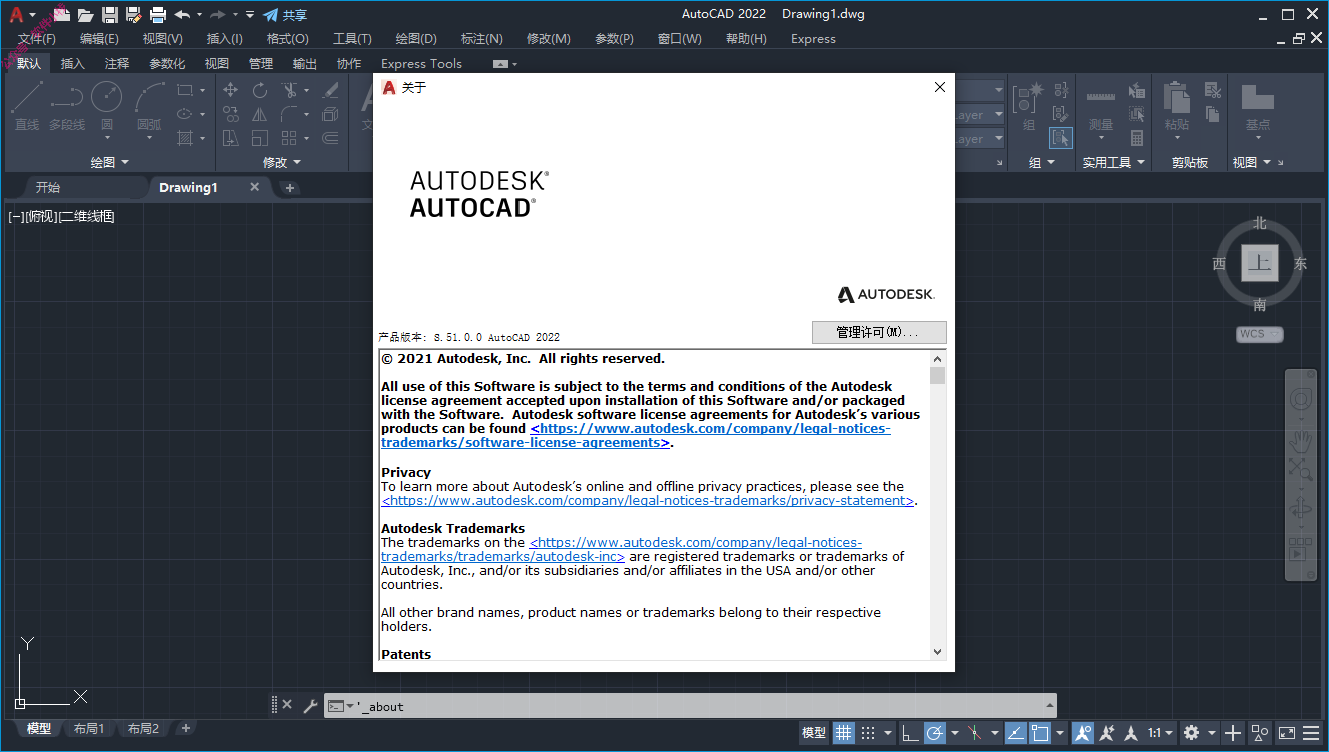Toggle polar tracking in status bar
This screenshot has width=1329, height=752.
coord(935,732)
